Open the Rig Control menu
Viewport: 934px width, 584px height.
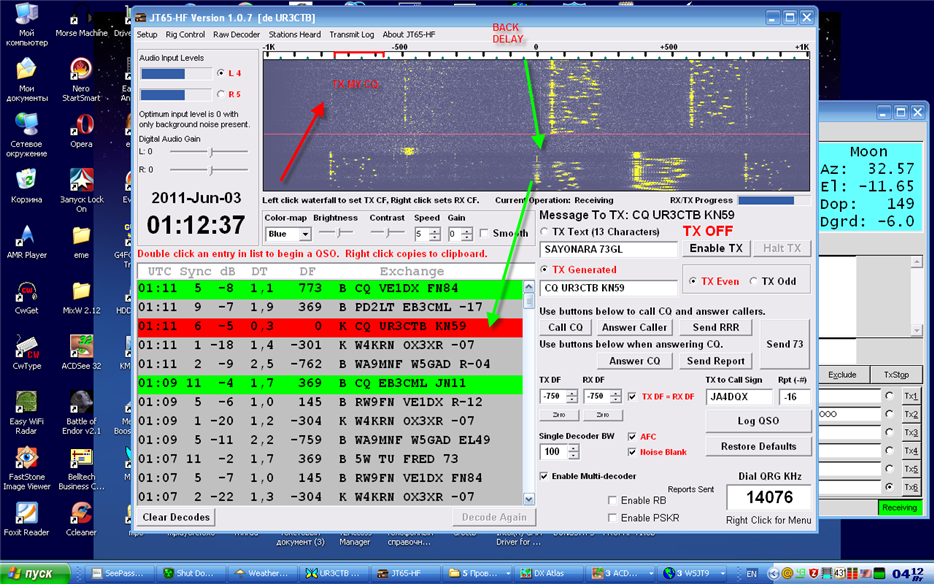(x=185, y=34)
